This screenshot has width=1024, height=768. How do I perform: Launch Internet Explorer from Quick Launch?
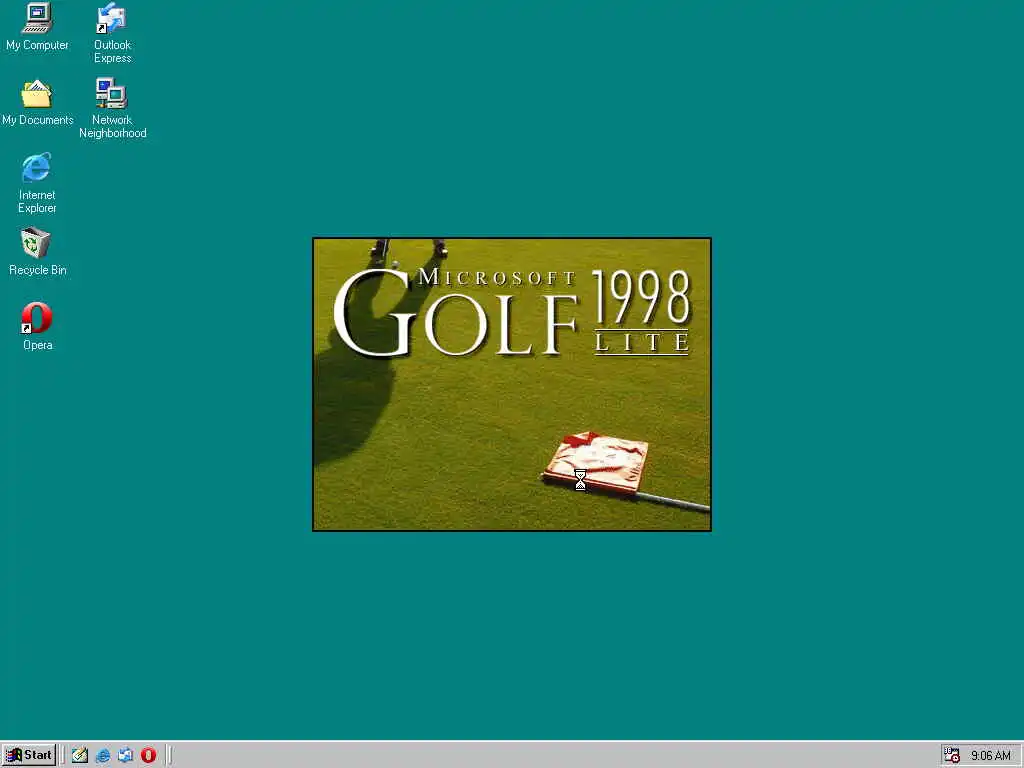point(103,756)
